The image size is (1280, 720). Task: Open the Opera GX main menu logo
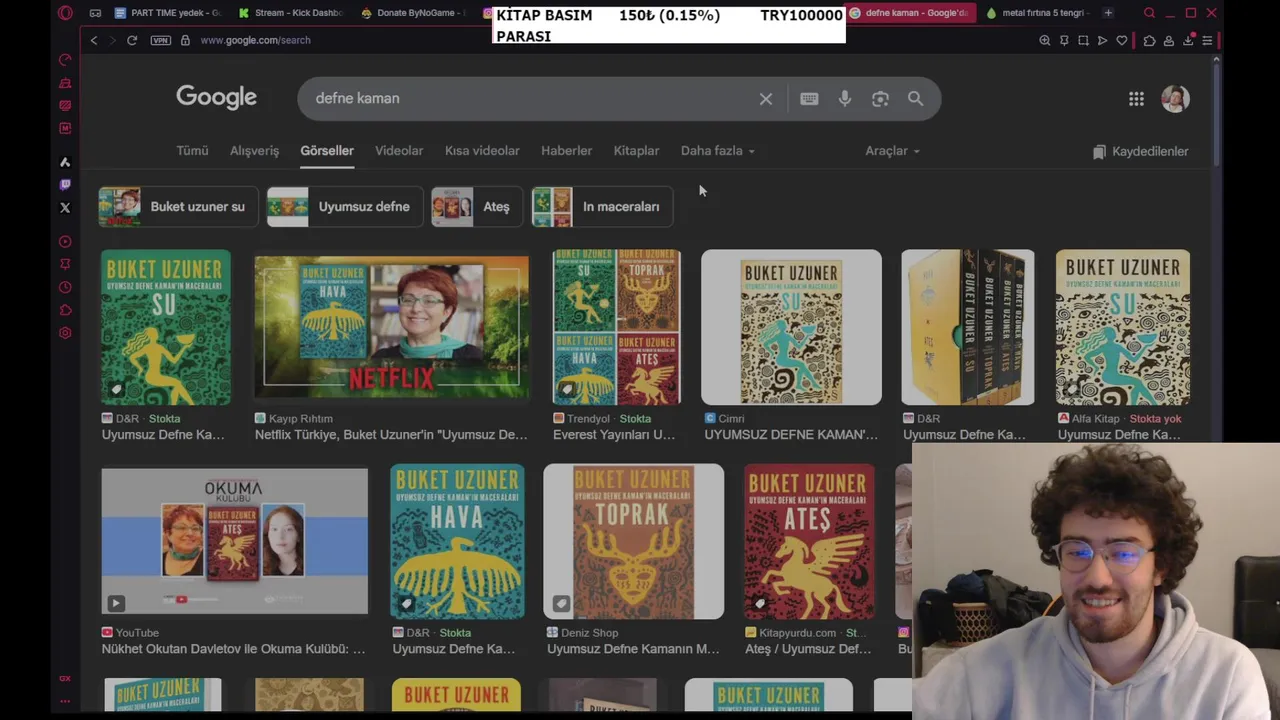65,13
